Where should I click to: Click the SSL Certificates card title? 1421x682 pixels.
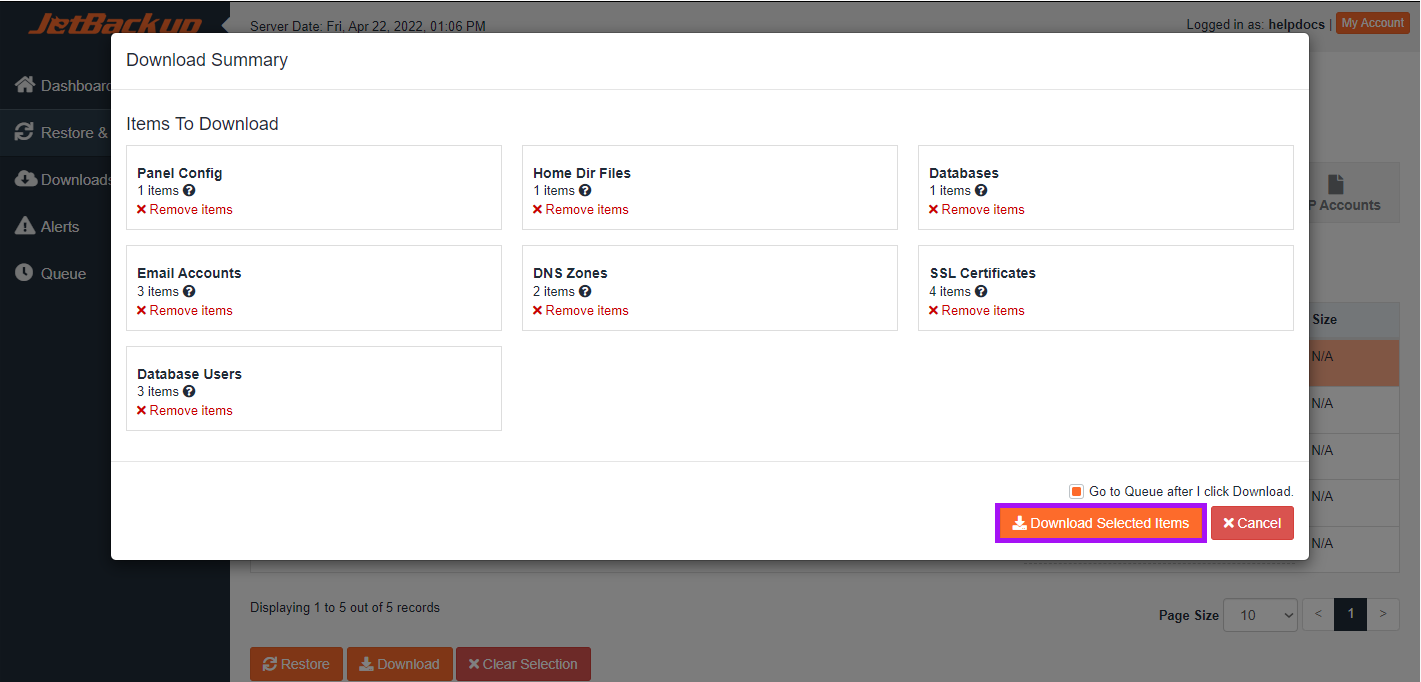(x=982, y=273)
